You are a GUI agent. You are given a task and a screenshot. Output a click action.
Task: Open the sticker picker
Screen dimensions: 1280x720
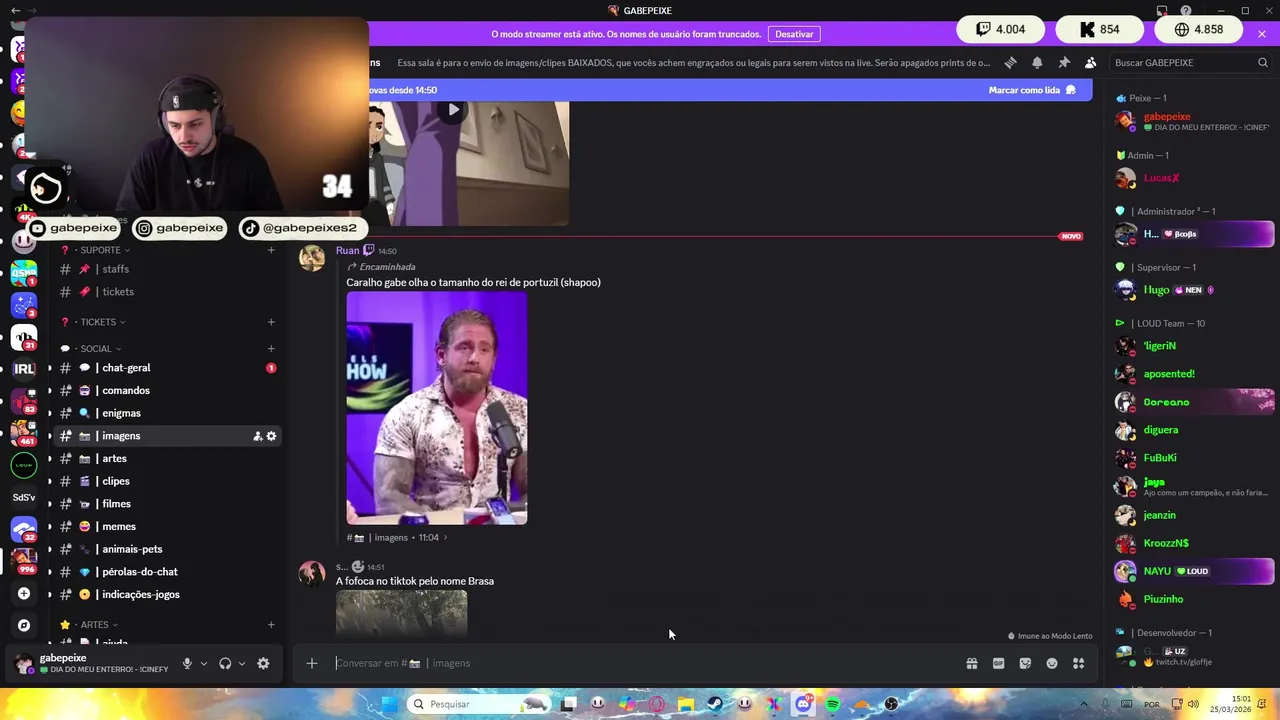coord(1025,663)
